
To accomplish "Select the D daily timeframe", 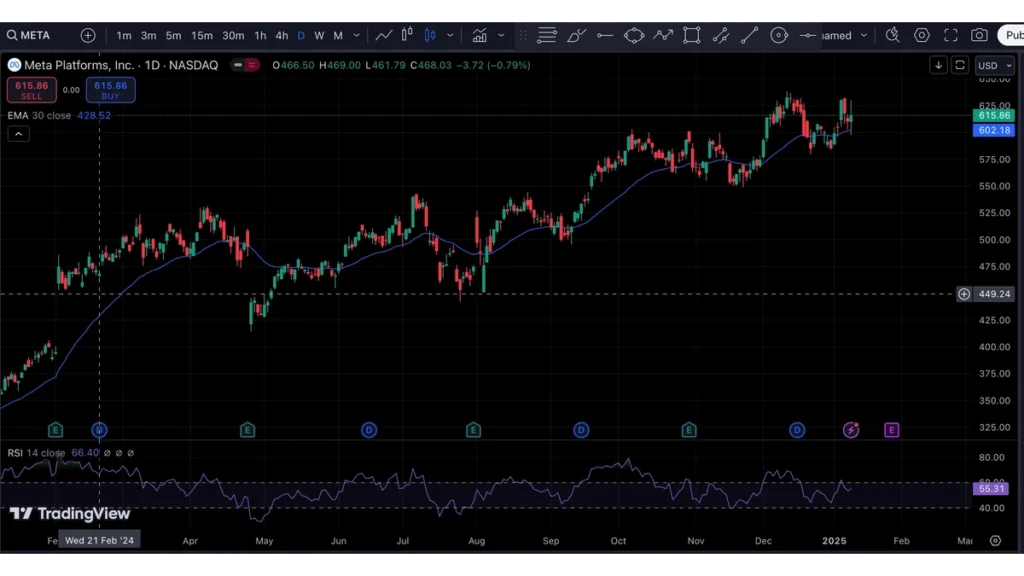I will click(301, 35).
